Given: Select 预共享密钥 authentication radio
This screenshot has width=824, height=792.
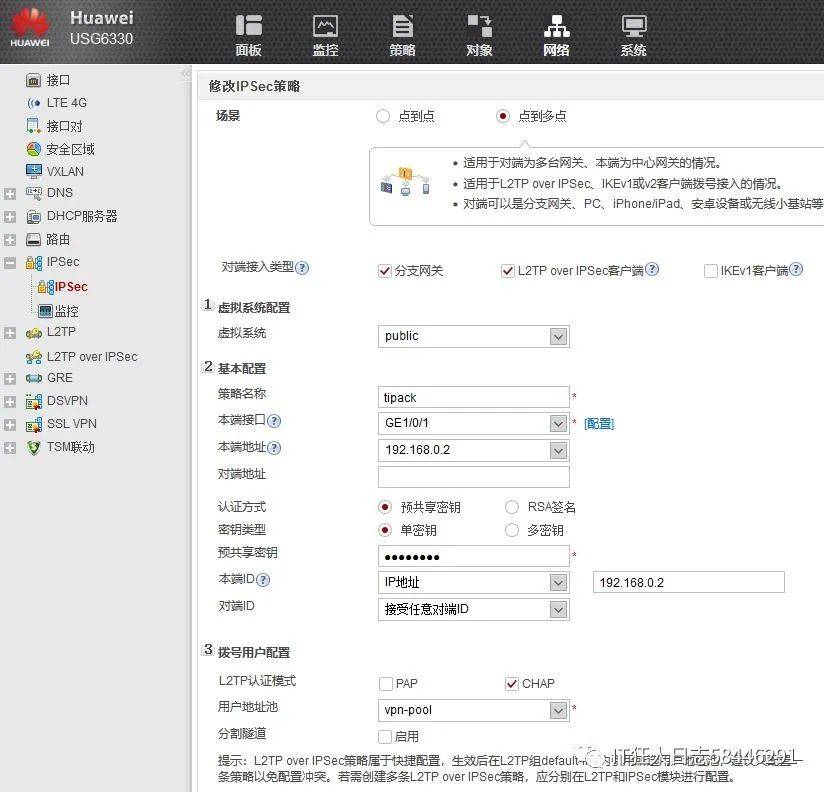Looking at the screenshot, I should [x=385, y=507].
